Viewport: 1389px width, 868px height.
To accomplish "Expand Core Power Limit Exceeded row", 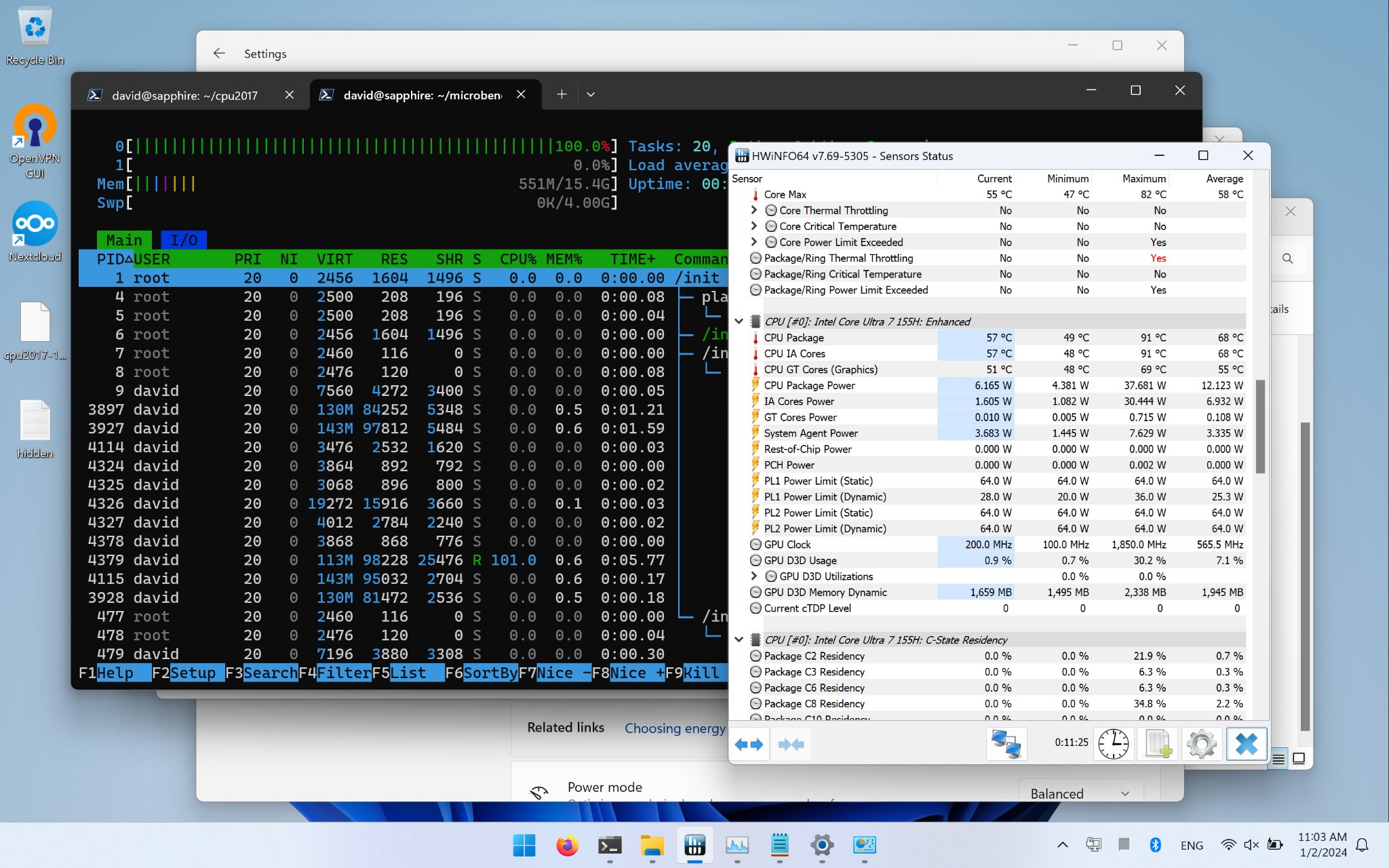I will coord(754,242).
